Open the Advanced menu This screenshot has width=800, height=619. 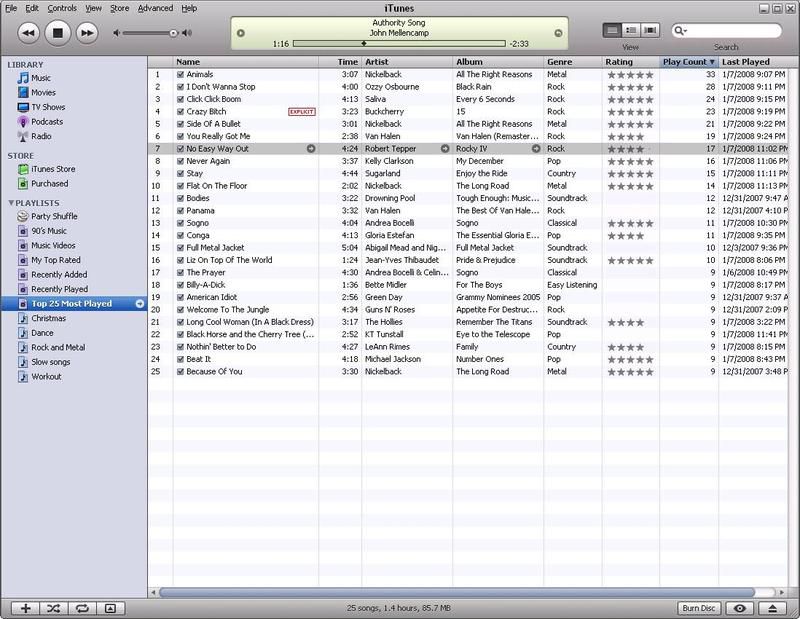pyautogui.click(x=155, y=8)
